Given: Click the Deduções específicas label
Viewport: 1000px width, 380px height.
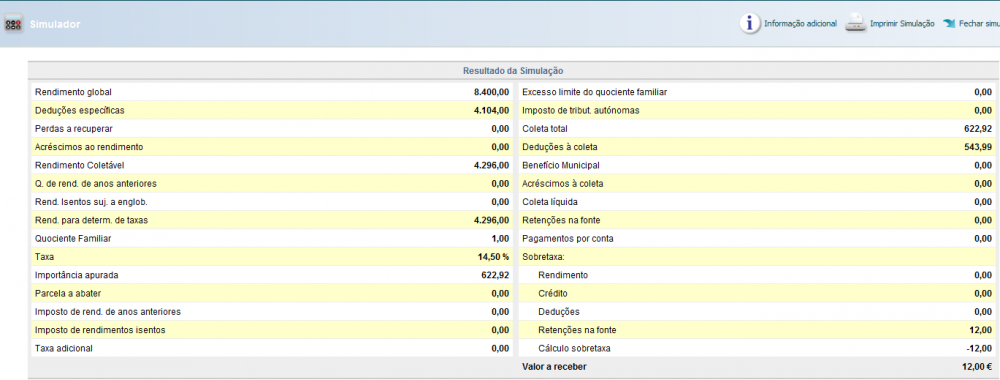Looking at the screenshot, I should [80, 110].
